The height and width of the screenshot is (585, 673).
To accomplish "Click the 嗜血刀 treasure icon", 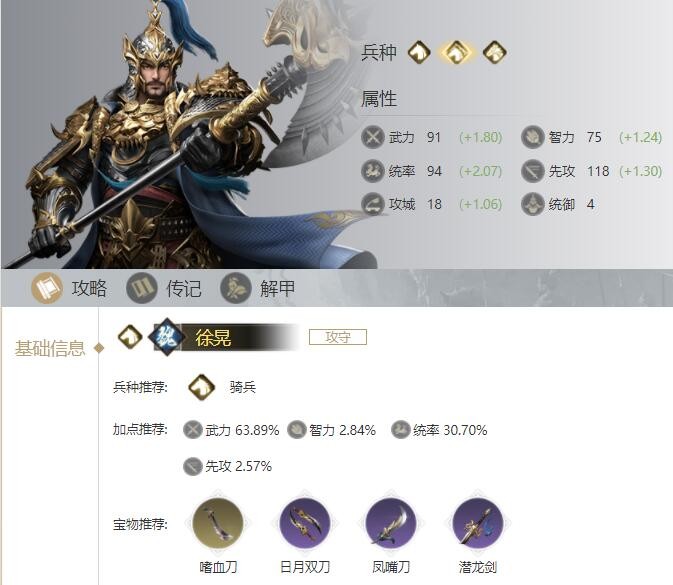I will (x=218, y=523).
